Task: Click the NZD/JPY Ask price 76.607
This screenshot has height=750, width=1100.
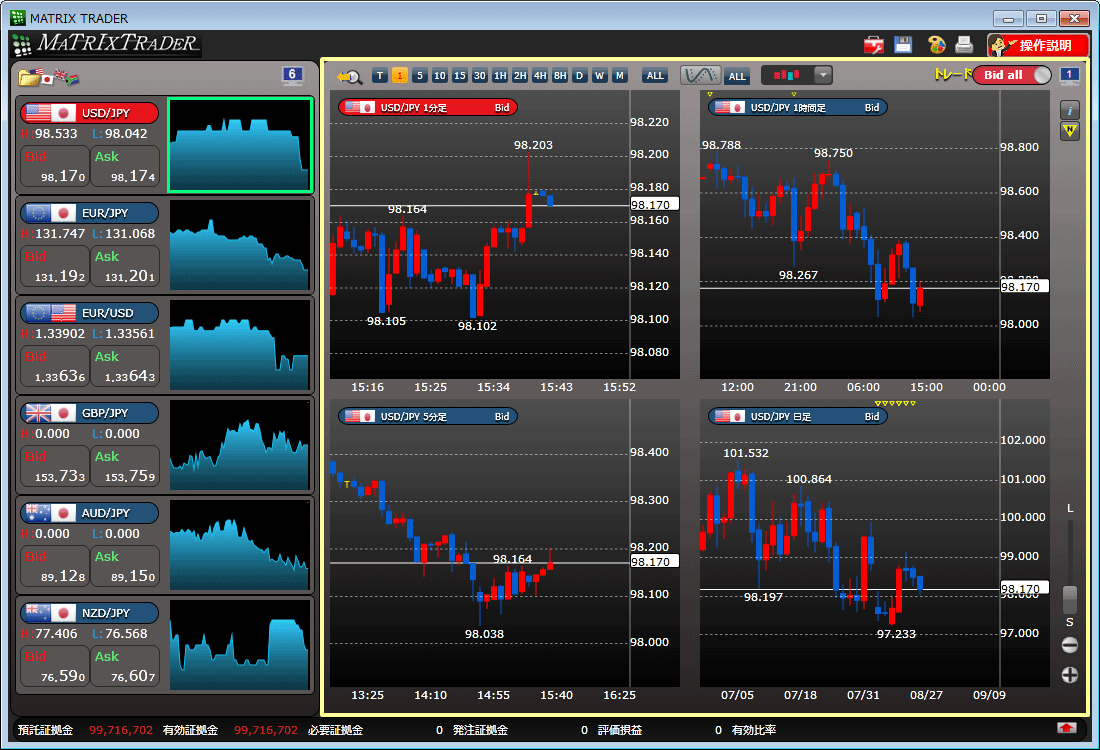Action: tap(125, 667)
